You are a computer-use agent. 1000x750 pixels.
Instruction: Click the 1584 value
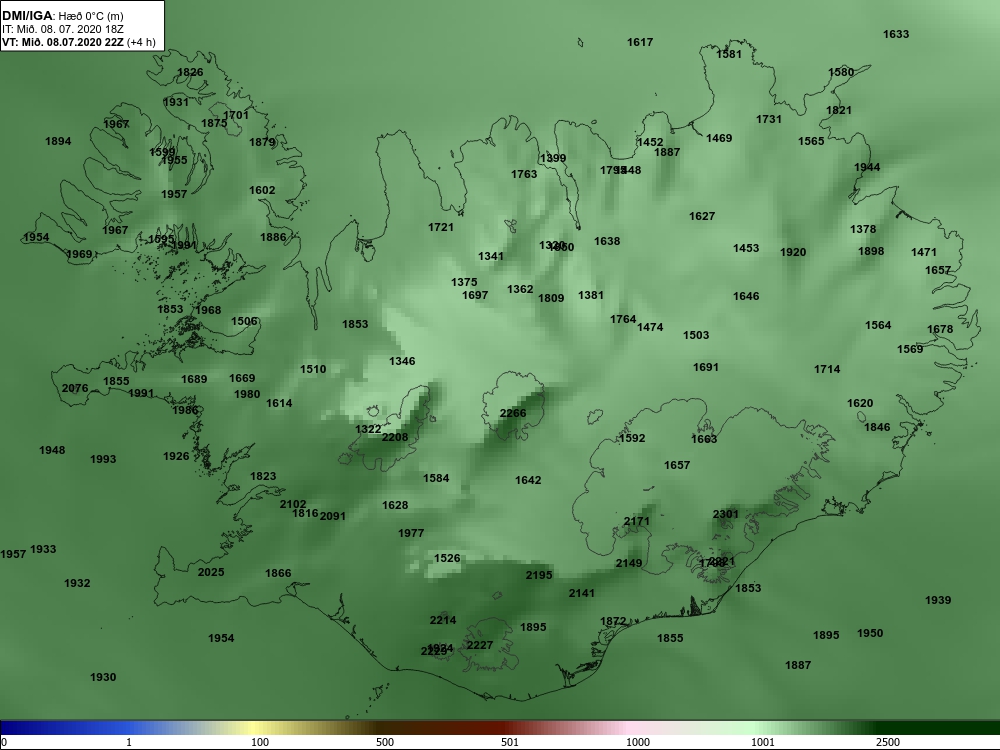coord(436,478)
